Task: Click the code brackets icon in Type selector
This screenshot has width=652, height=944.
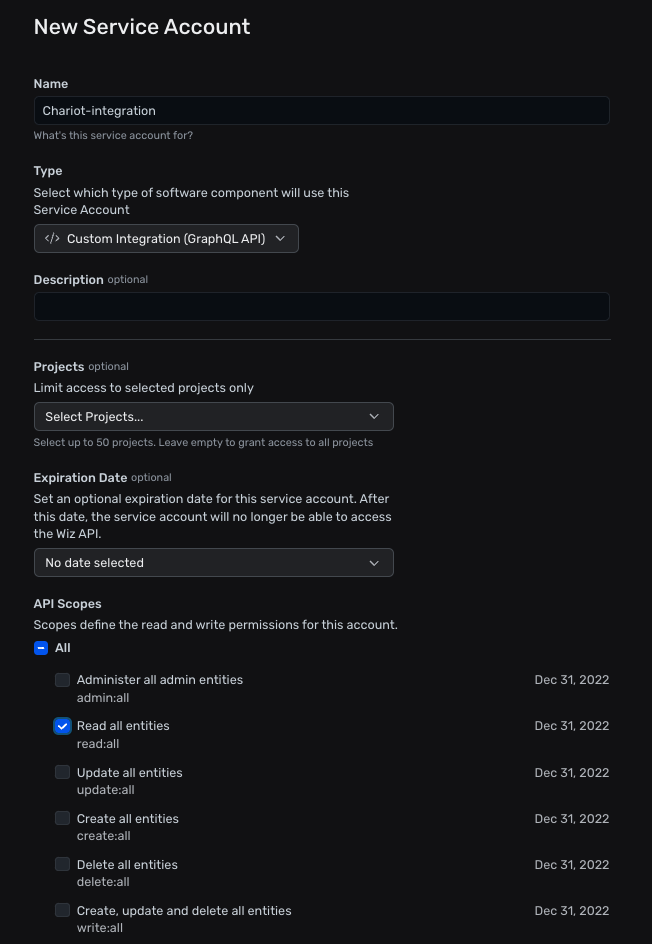Action: coord(52,238)
